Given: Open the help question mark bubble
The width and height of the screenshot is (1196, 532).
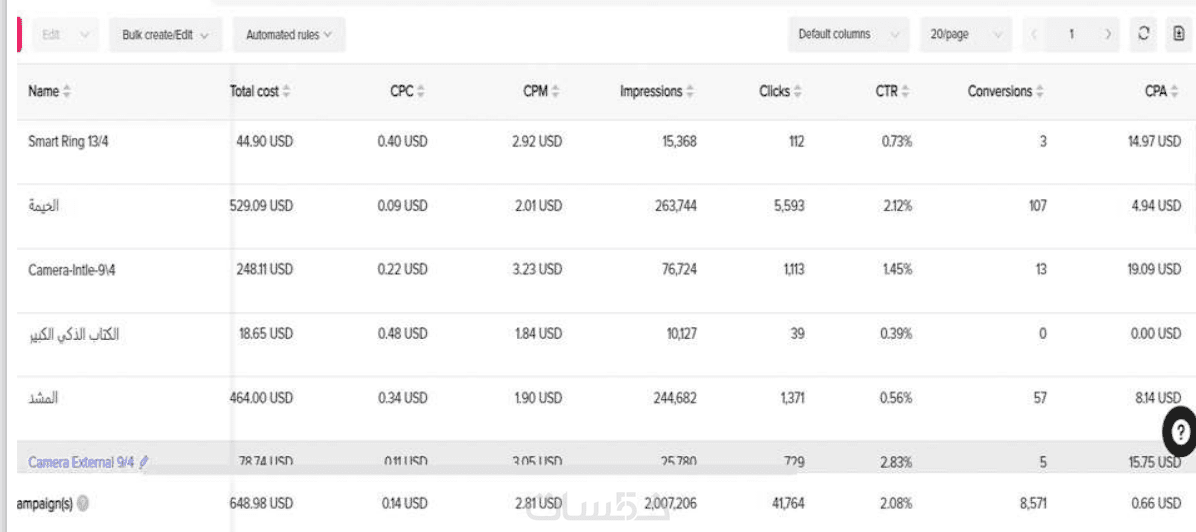Looking at the screenshot, I should [1180, 433].
